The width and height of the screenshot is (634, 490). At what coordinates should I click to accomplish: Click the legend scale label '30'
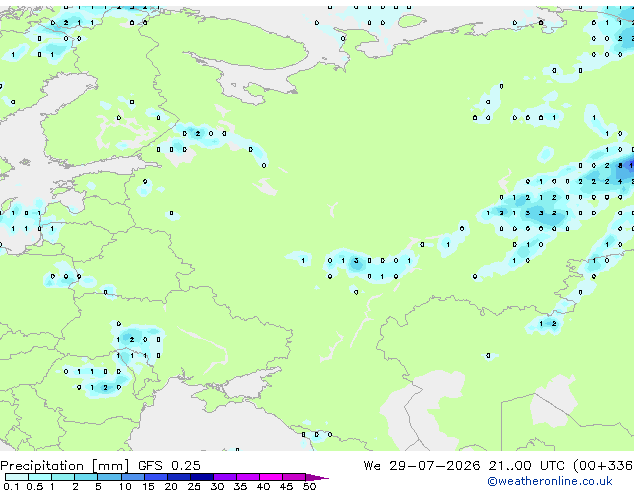coord(218,486)
